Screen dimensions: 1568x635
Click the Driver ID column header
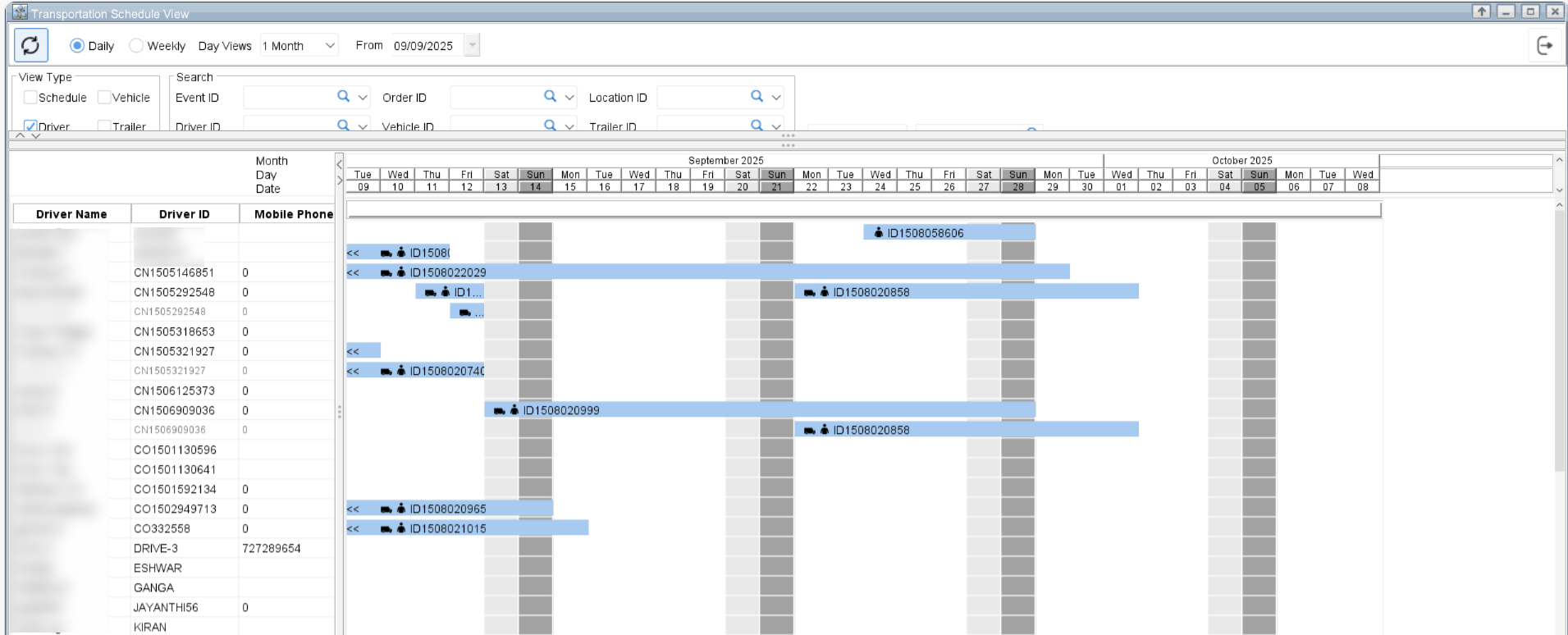[185, 214]
